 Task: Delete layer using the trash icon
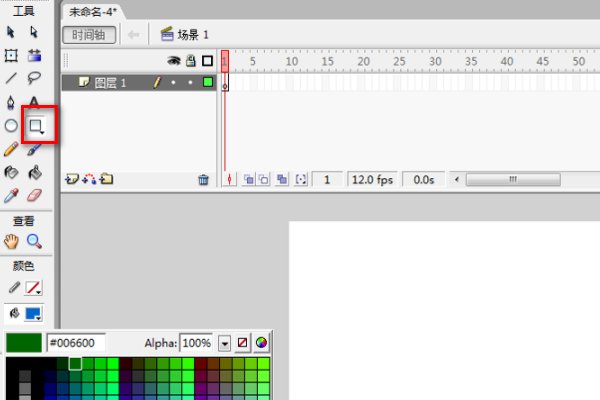pyautogui.click(x=203, y=180)
